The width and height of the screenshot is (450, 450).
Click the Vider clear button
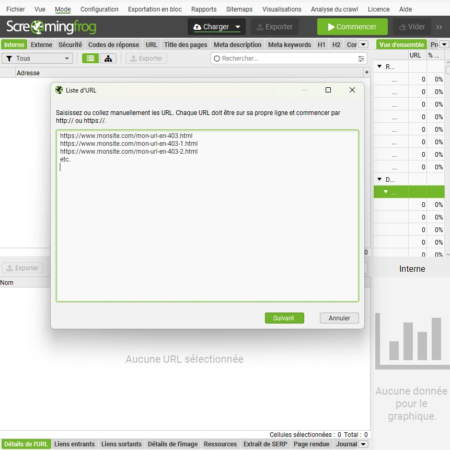[x=412, y=27]
